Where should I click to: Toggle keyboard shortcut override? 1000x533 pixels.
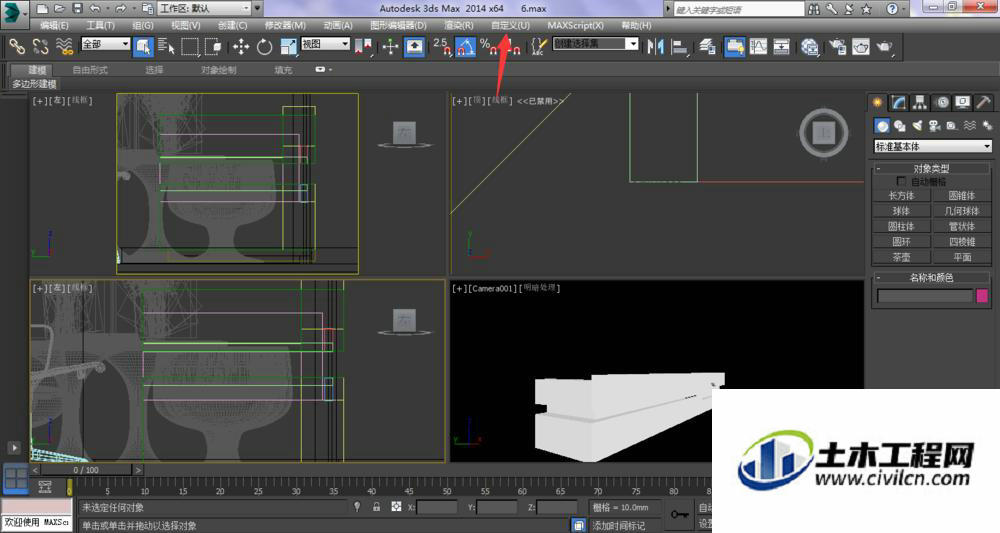pyautogui.click(x=415, y=46)
